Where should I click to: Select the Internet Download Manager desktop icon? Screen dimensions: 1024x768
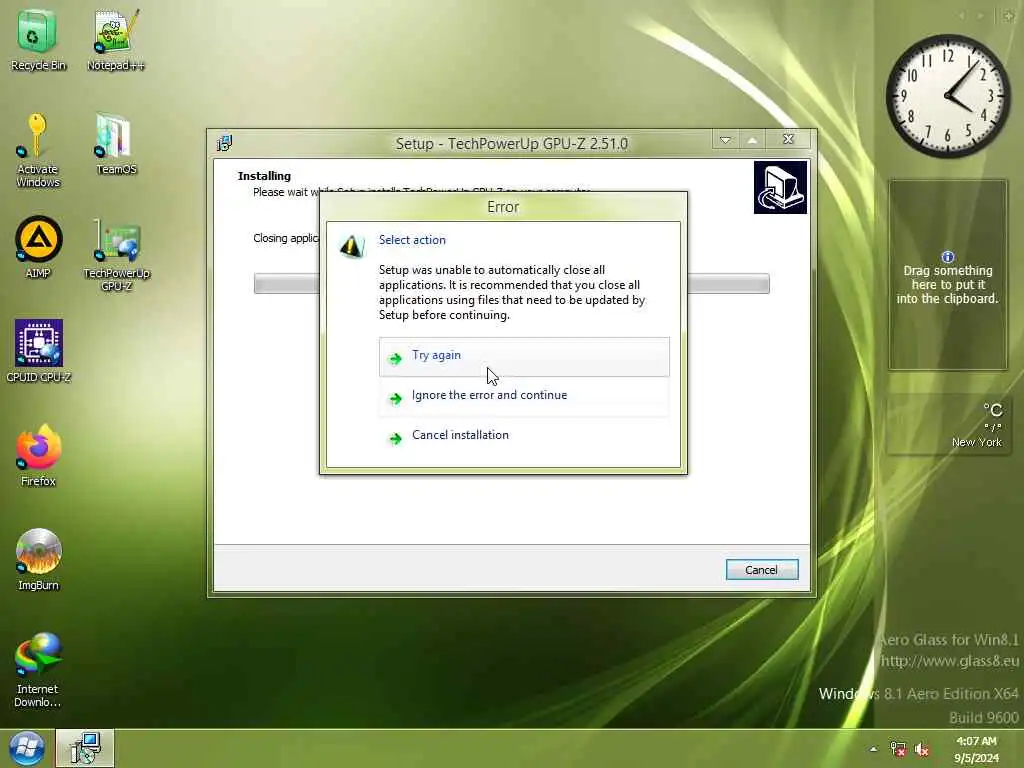tap(38, 670)
